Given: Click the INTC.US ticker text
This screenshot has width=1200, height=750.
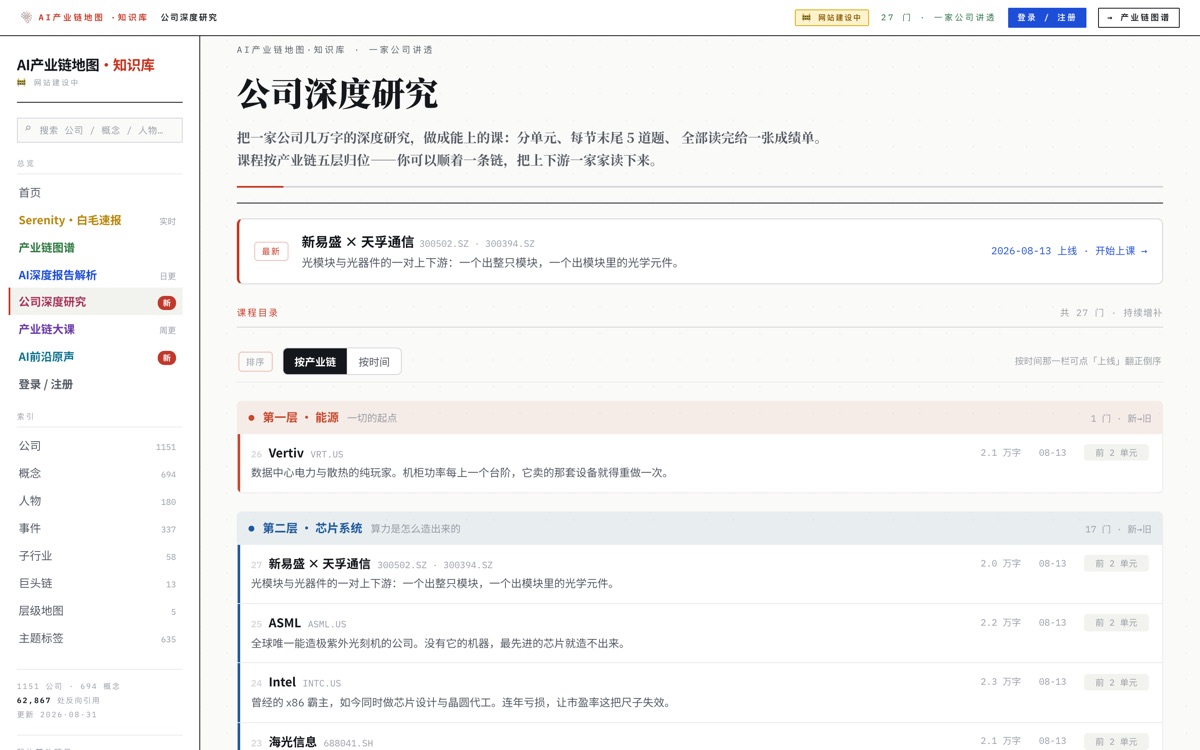Looking at the screenshot, I should [322, 683].
